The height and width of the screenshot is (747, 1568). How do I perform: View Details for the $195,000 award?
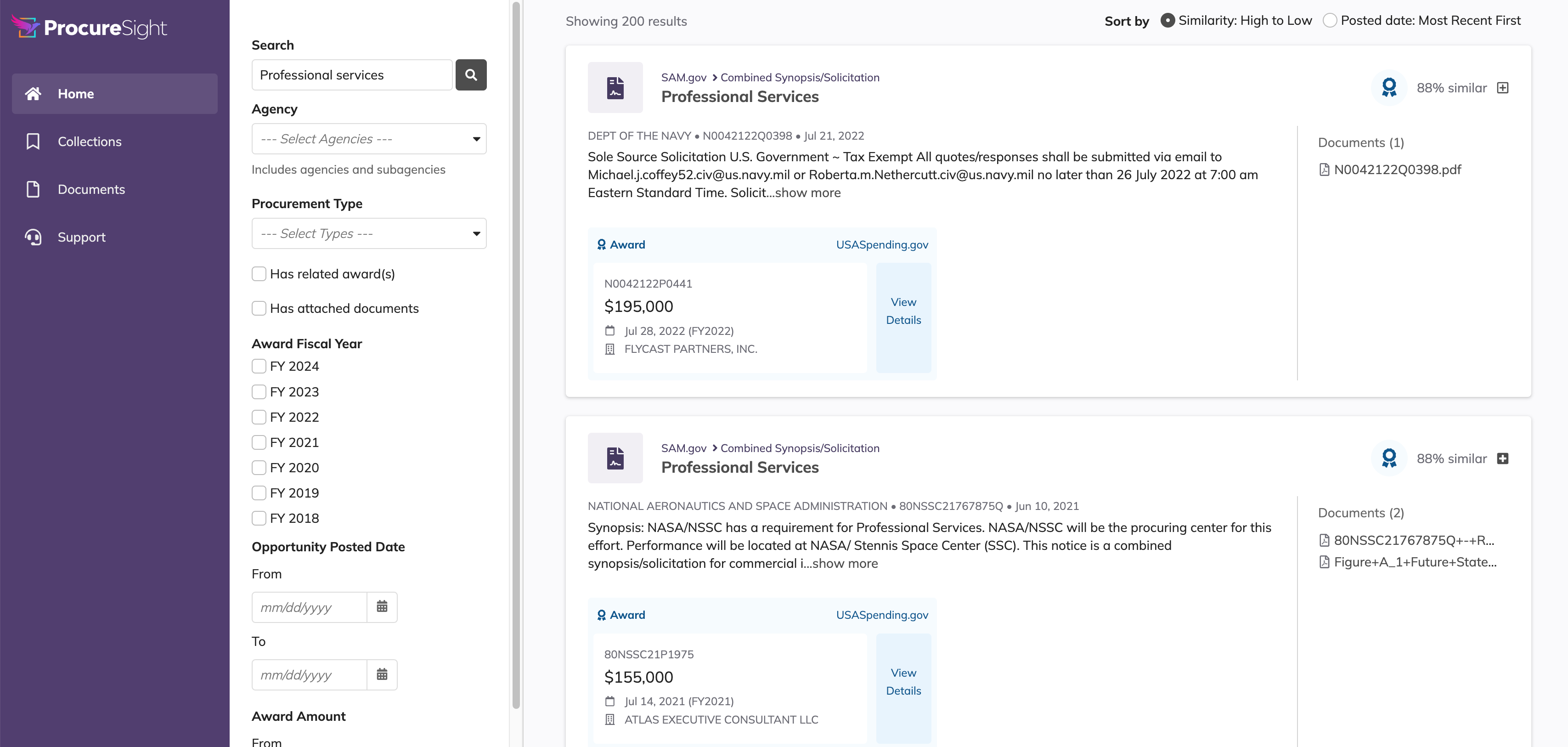(903, 318)
